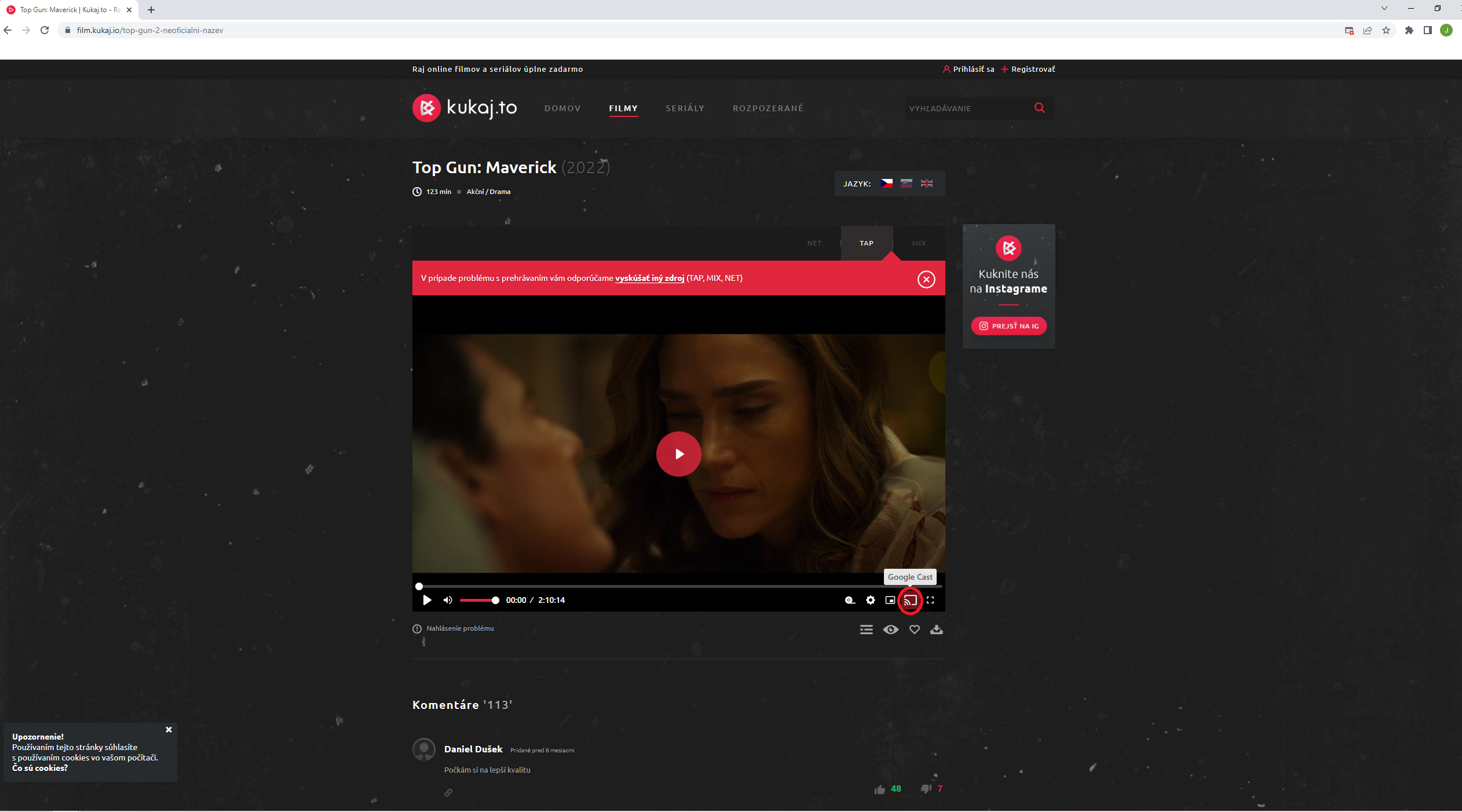Choose the Slovak flag language

(907, 184)
